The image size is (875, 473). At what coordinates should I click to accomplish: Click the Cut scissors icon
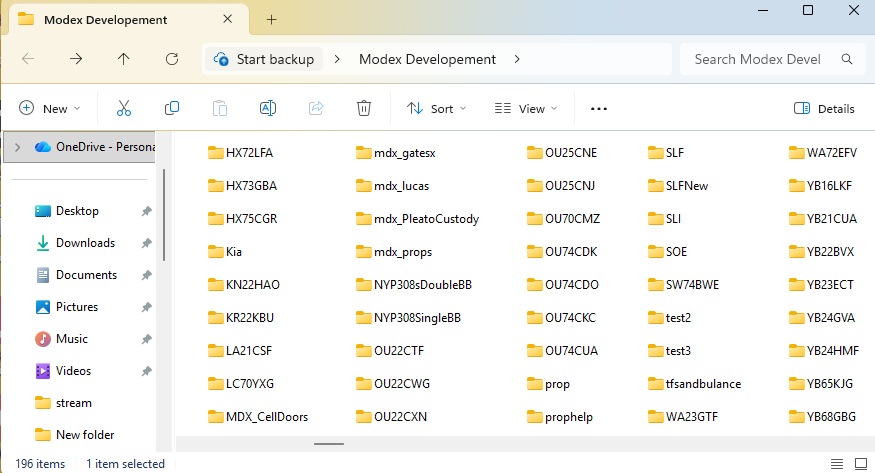[x=124, y=108]
